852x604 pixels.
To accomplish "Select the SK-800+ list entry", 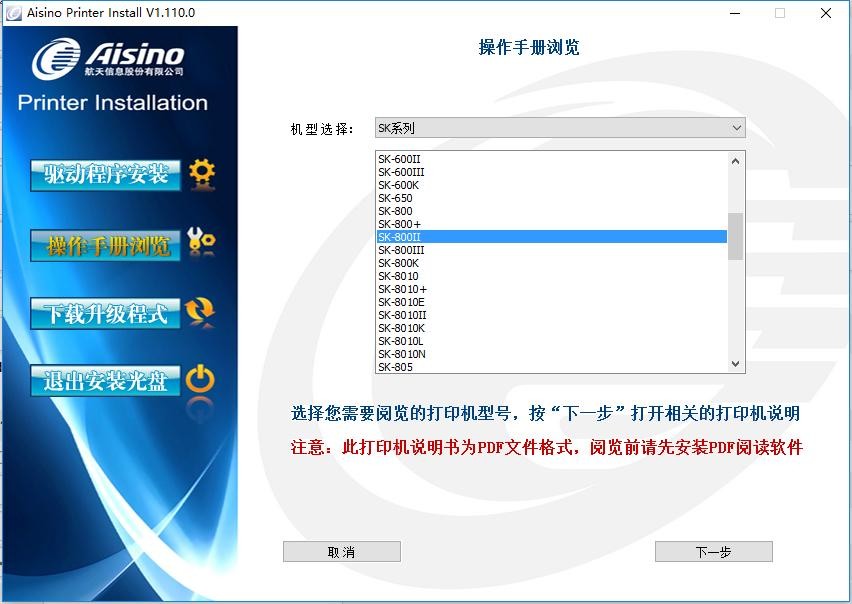I will [x=552, y=224].
